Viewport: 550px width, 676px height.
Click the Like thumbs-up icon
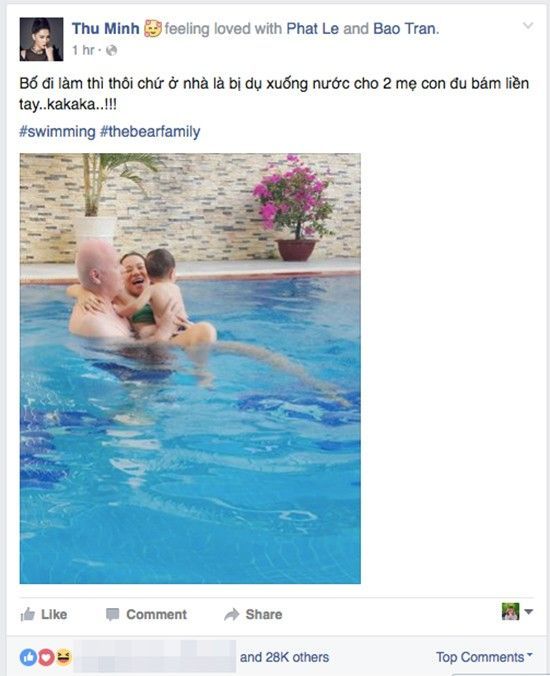coord(27,614)
